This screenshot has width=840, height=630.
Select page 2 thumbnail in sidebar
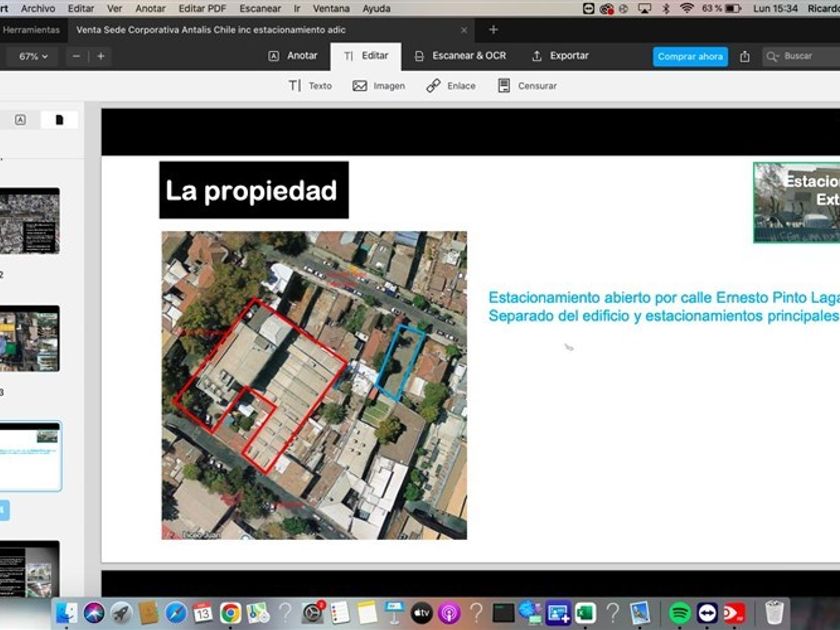pos(29,221)
